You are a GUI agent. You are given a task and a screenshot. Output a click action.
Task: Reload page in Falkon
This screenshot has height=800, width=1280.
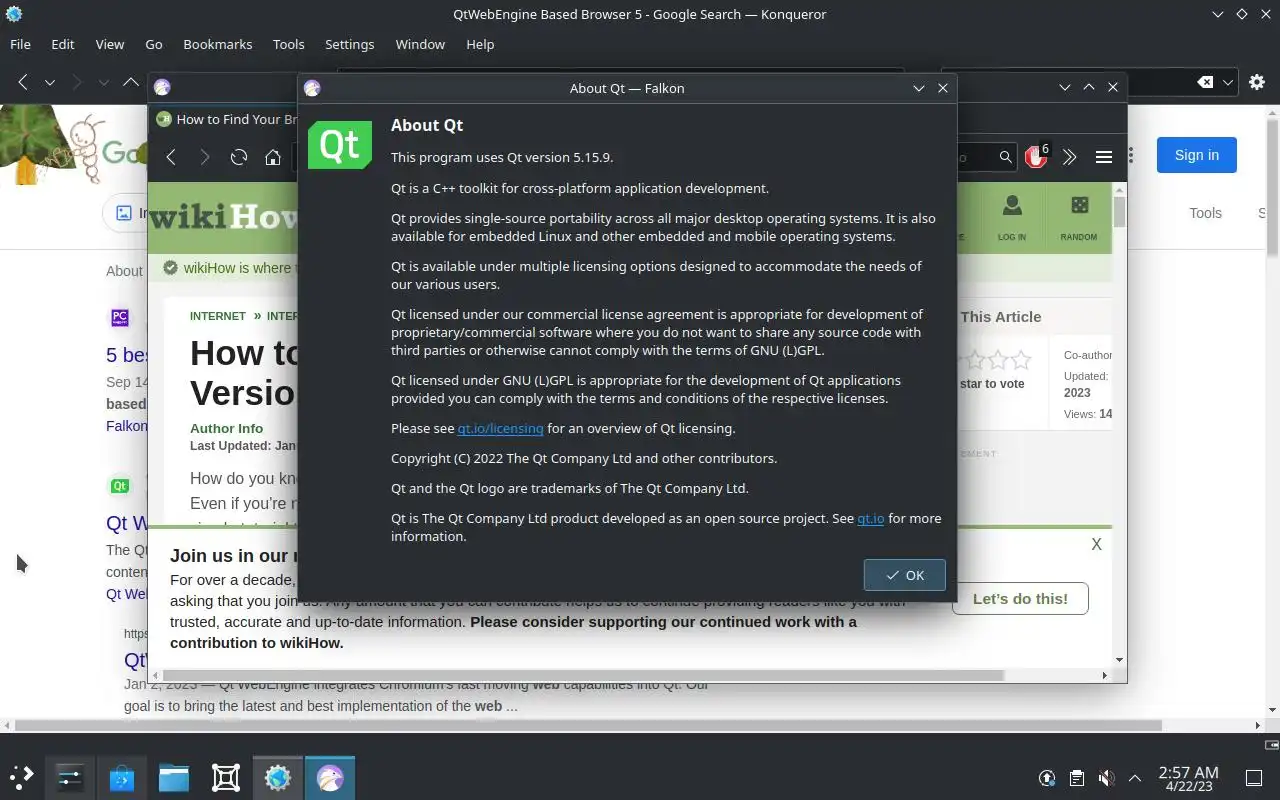coord(239,157)
